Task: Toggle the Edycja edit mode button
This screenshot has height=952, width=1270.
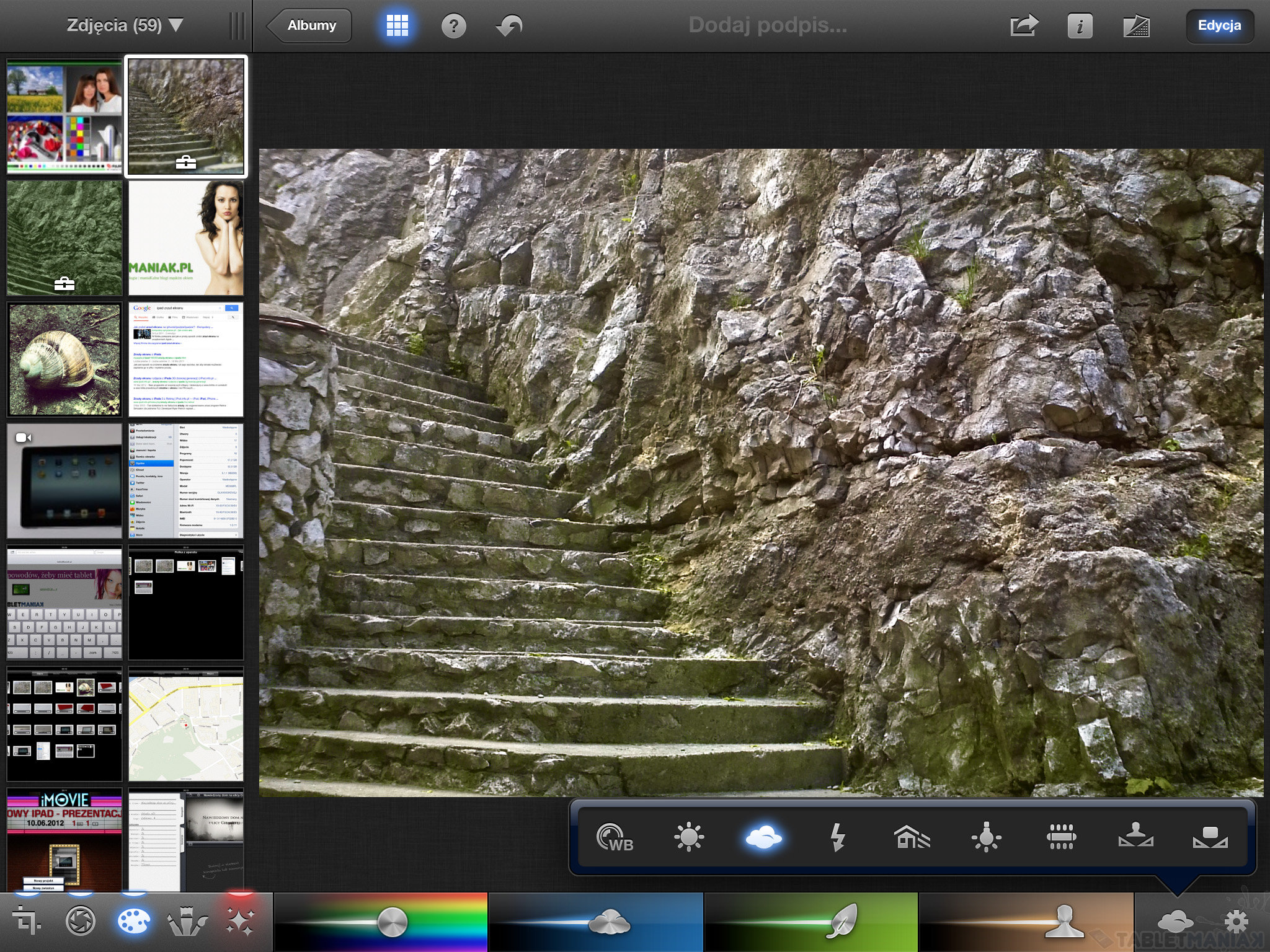Action: [x=1219, y=25]
